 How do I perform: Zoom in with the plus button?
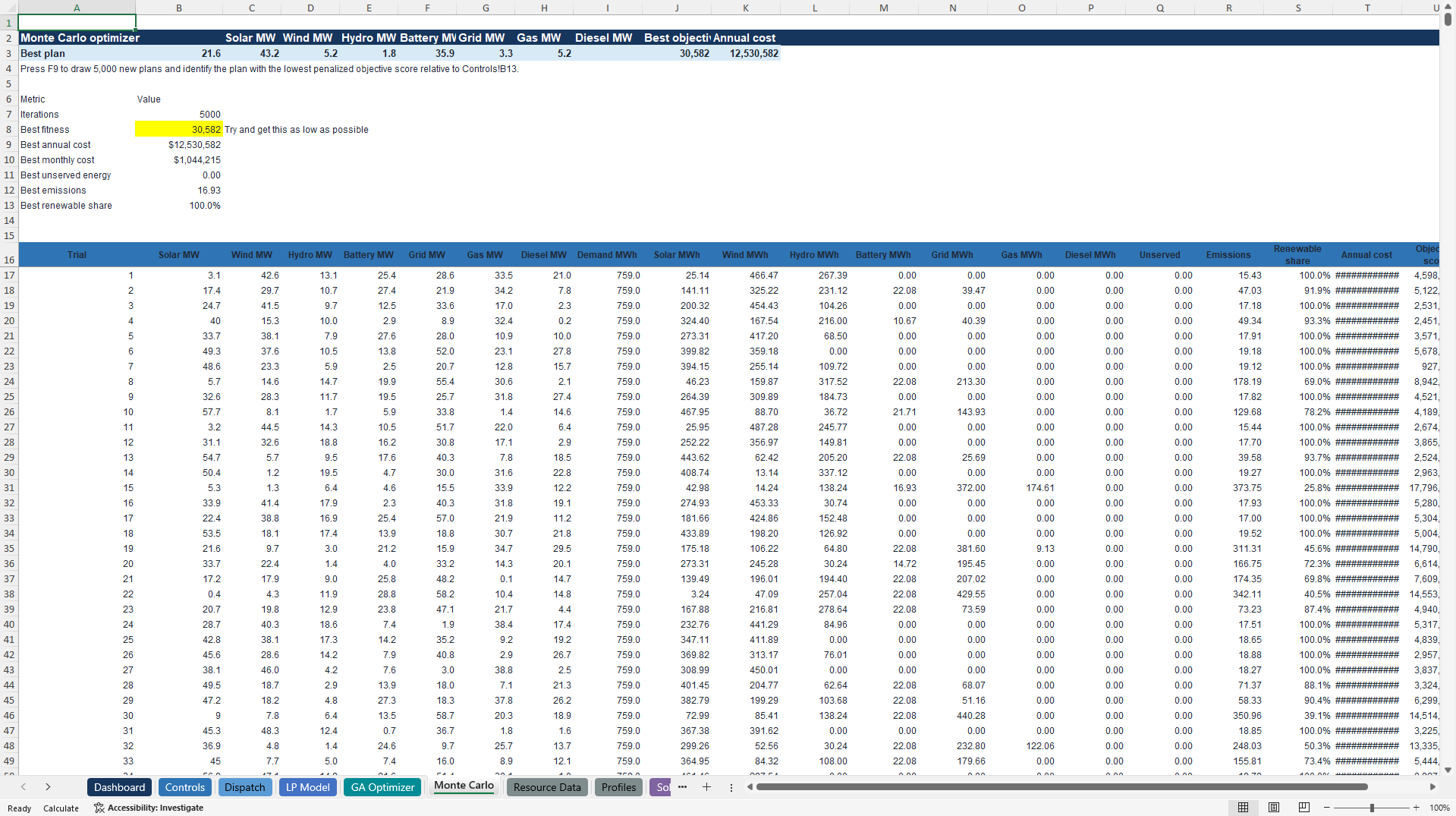point(1416,808)
